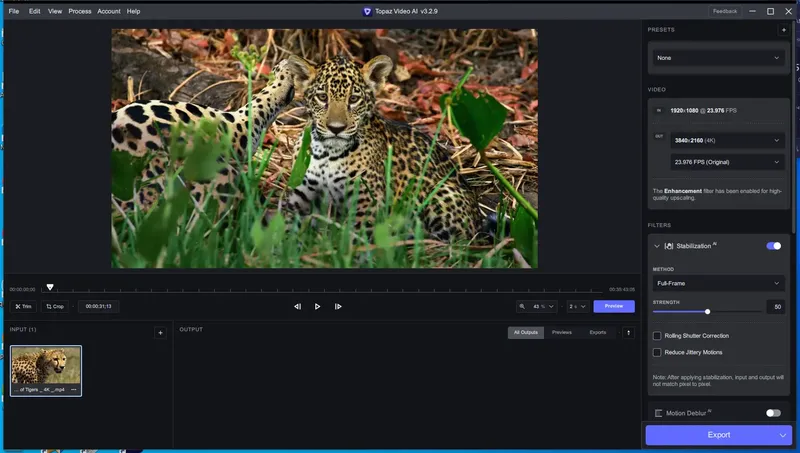Open the 2 s preview duration dropdown

click(x=578, y=307)
